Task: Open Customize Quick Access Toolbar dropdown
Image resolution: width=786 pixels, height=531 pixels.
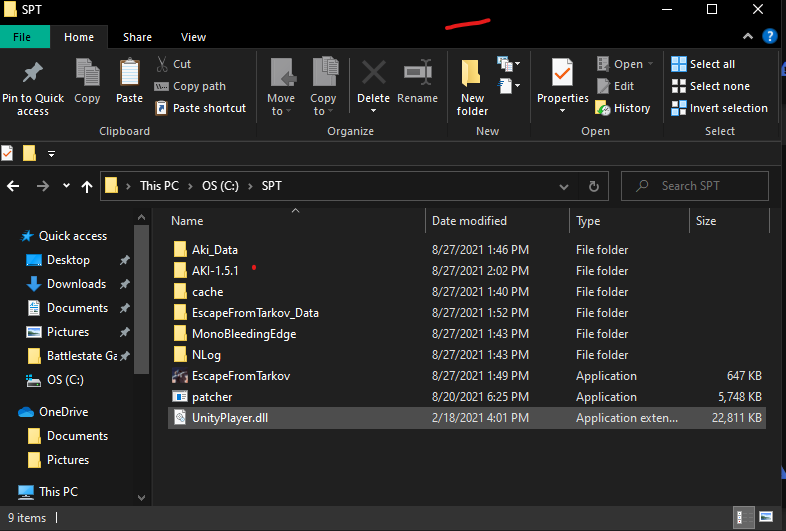Action: point(51,153)
